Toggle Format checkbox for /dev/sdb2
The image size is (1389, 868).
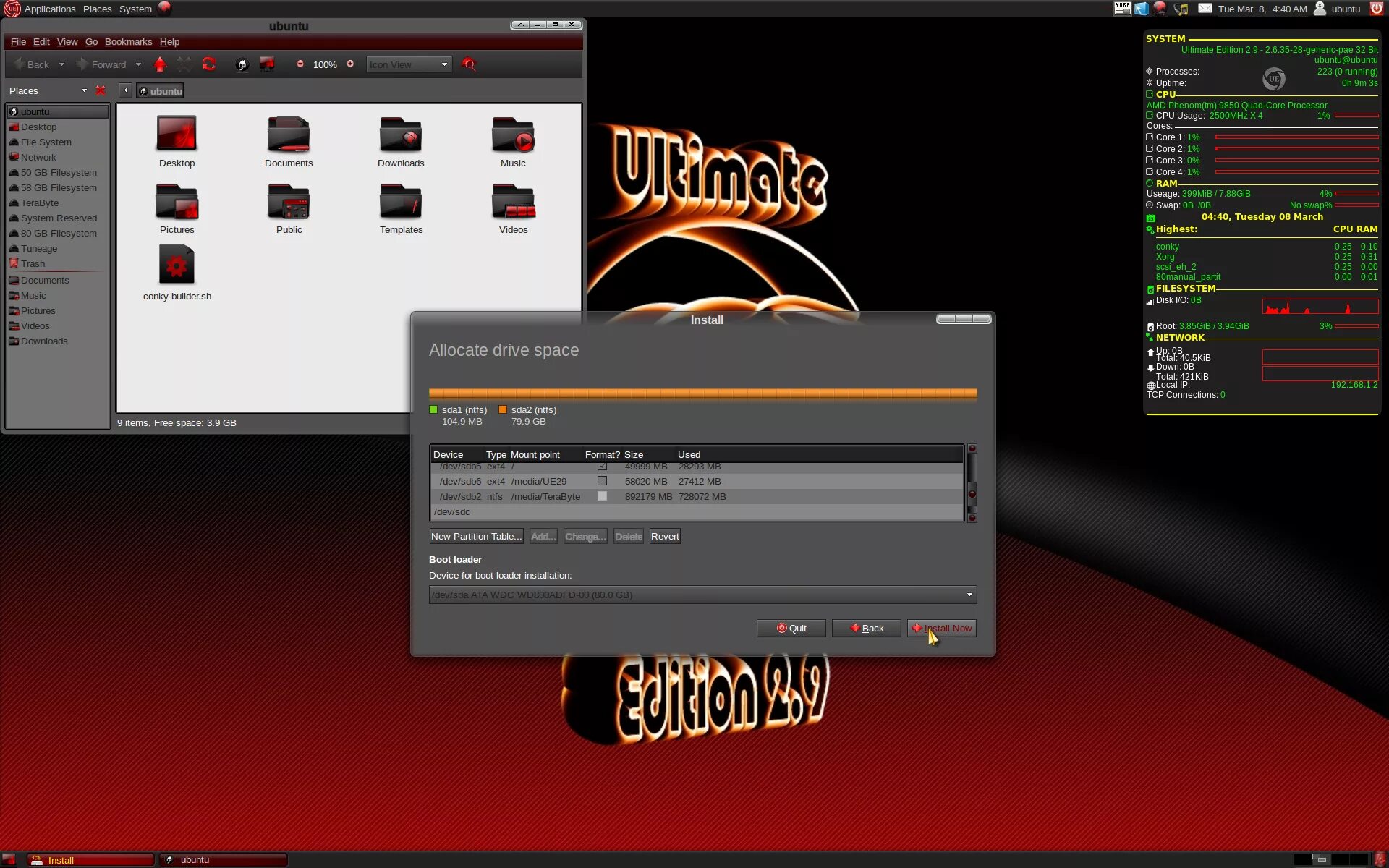(602, 496)
